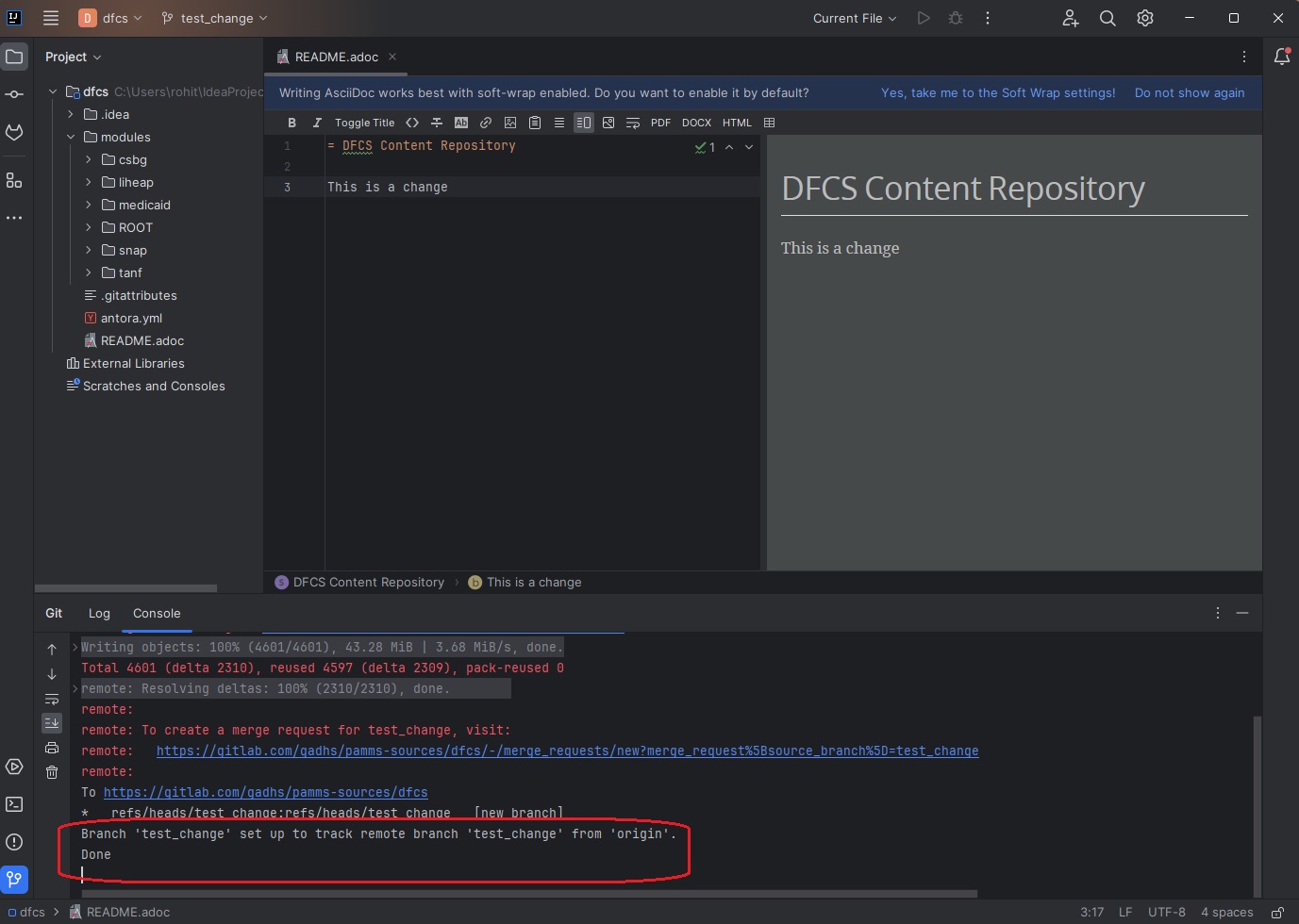
Task: Open the Services tool window
Action: pyautogui.click(x=14, y=767)
